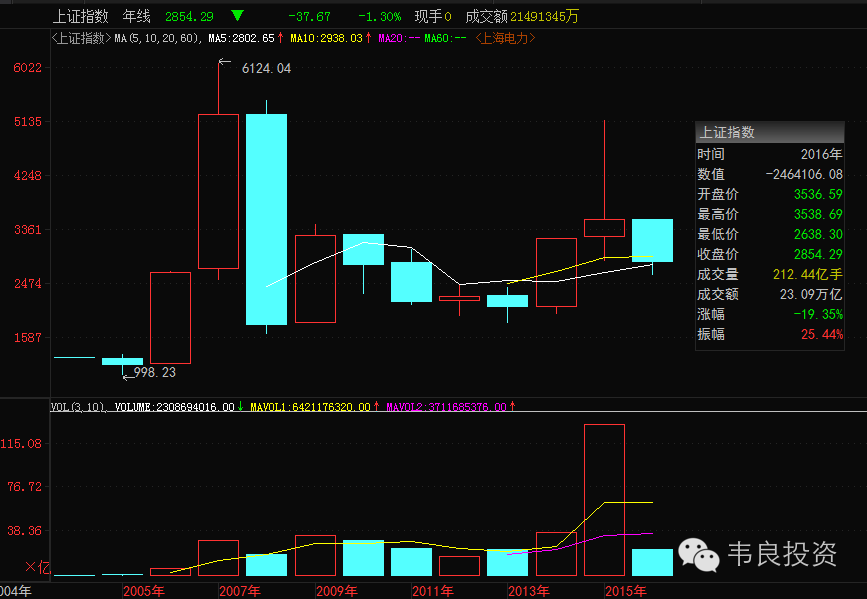Select the tall 2015 red volume bar
Image resolution: width=867 pixels, height=599 pixels.
(x=604, y=500)
